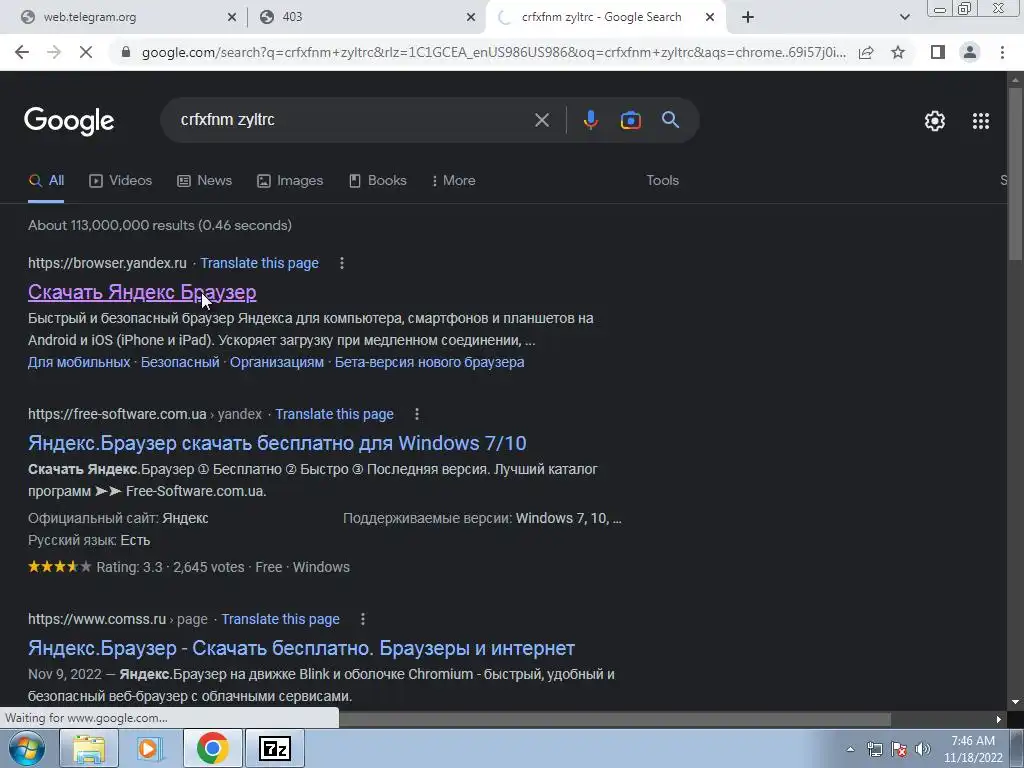The image size is (1024, 768).
Task: Open options for comss.ru result
Action: coord(362,619)
